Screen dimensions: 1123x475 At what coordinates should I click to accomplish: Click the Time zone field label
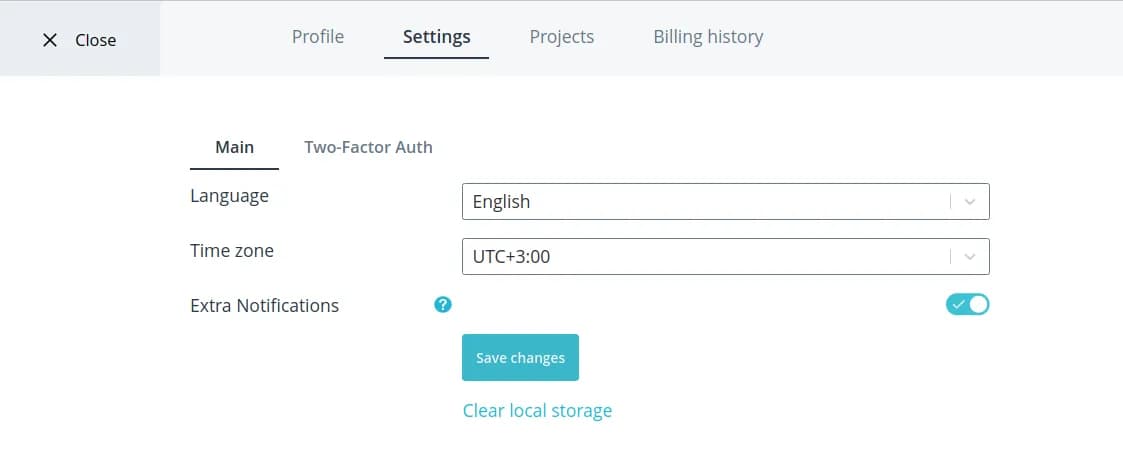(x=232, y=251)
